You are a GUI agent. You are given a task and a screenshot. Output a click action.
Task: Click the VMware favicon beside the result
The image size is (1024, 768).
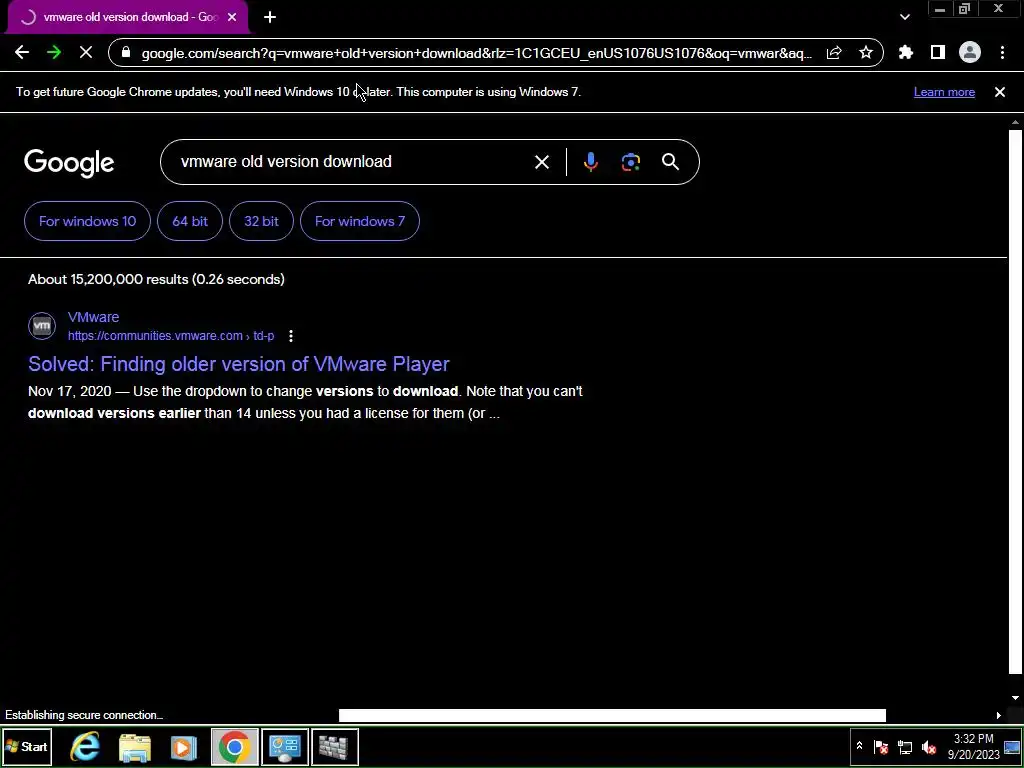(42, 325)
